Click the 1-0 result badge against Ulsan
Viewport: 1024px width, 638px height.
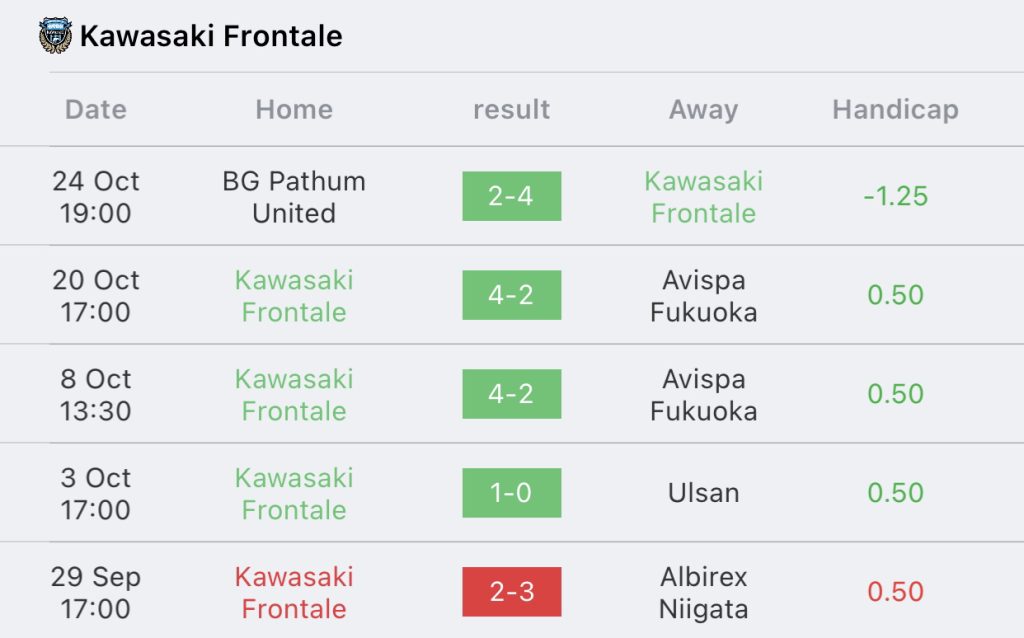(511, 493)
